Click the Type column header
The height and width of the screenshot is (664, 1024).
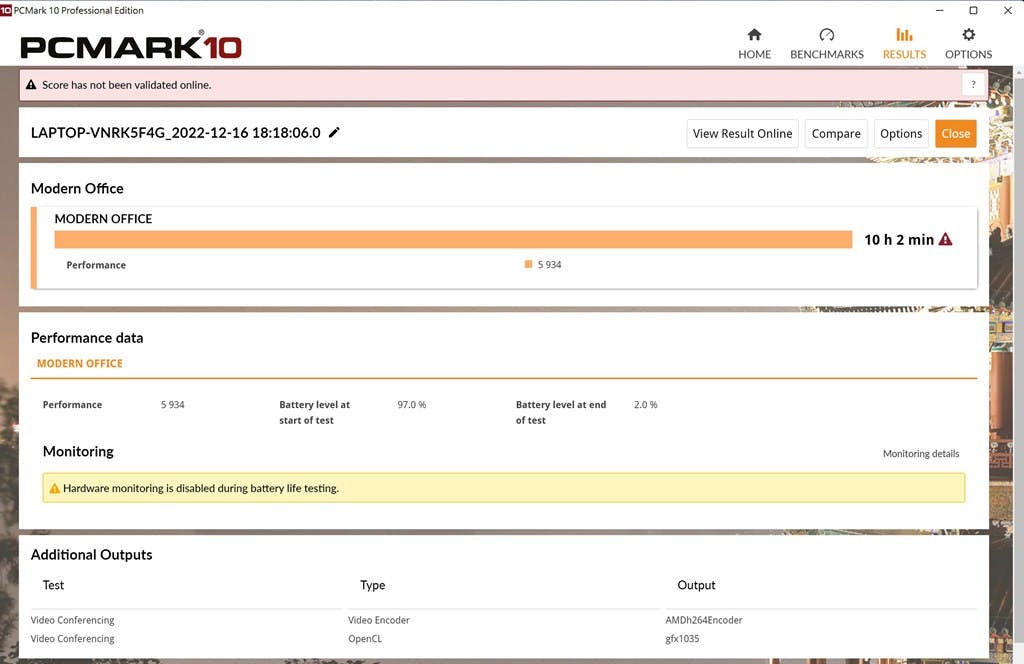(x=372, y=585)
